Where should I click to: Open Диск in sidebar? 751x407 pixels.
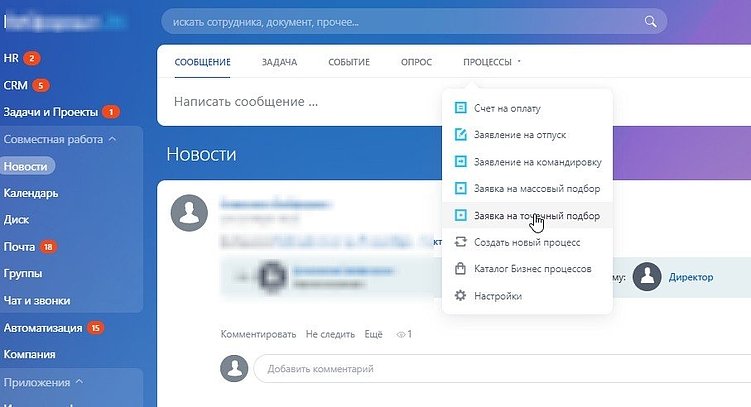(16, 220)
